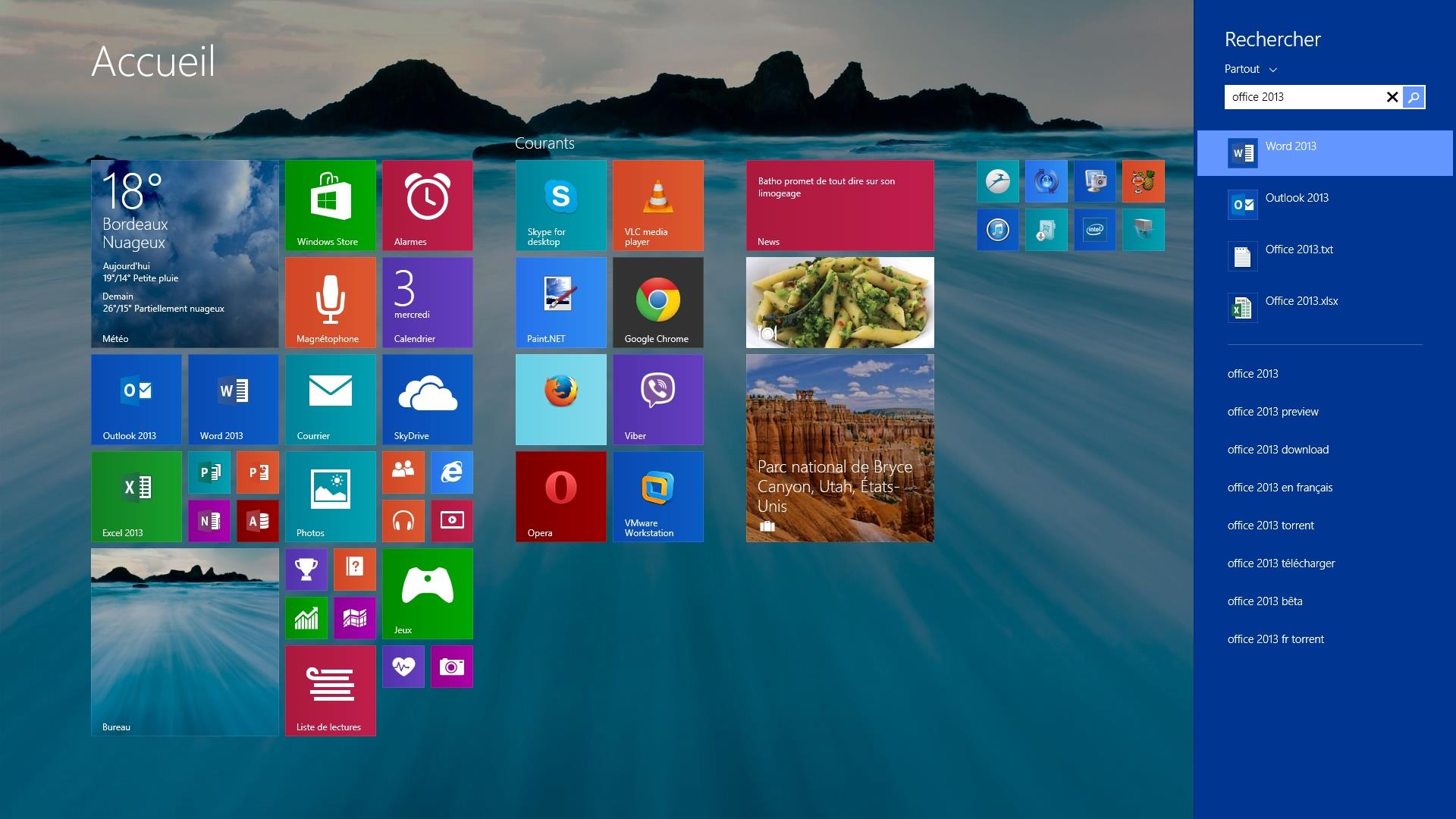Open the Help and Tips small tile
Screen dimensions: 1456x819
pos(355,570)
